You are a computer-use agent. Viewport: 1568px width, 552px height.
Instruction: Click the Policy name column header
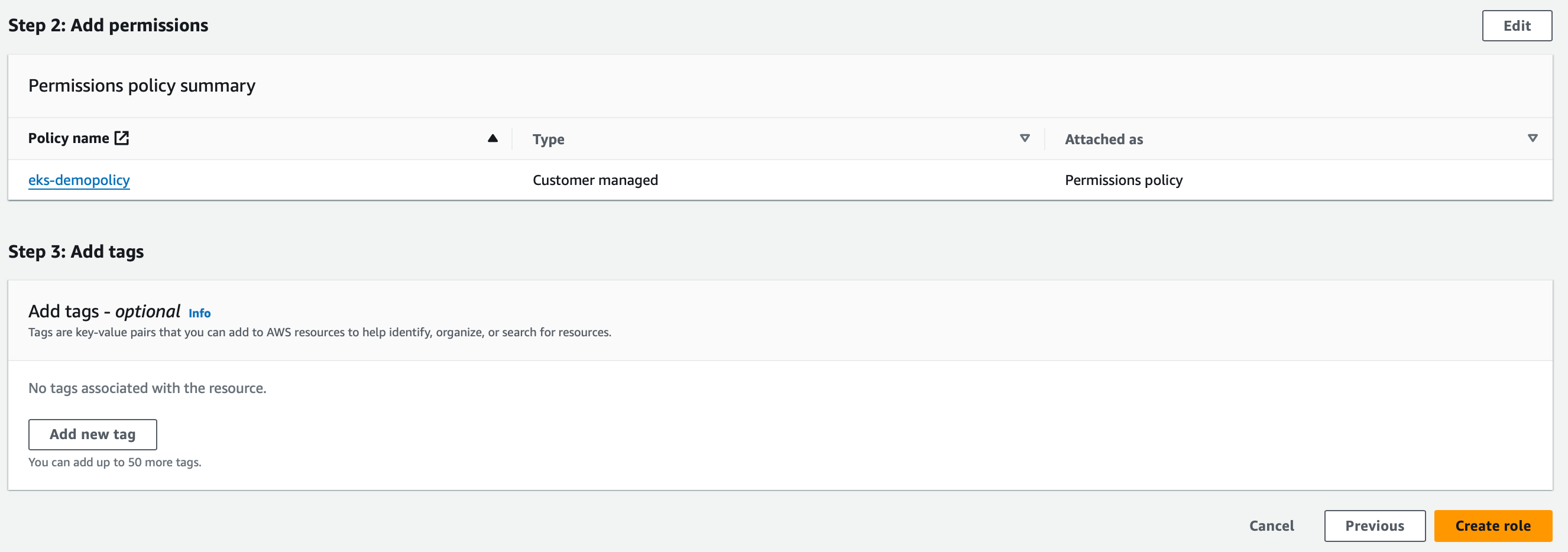(69, 138)
